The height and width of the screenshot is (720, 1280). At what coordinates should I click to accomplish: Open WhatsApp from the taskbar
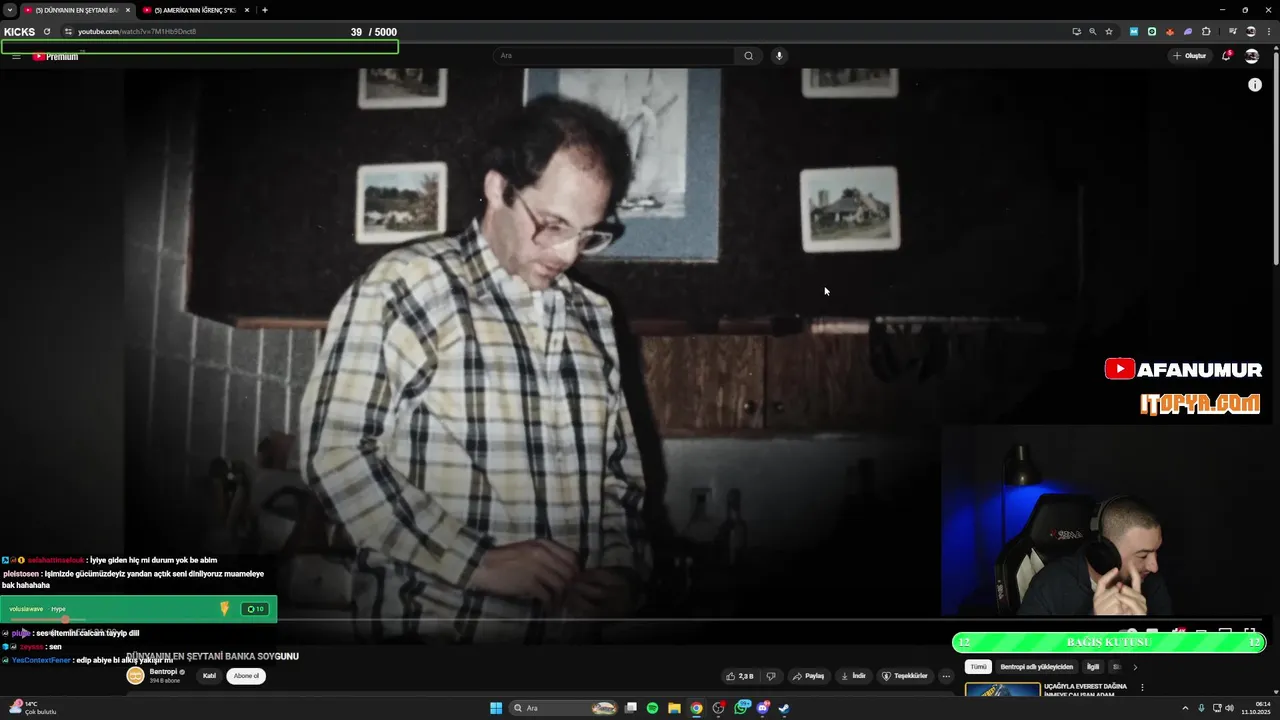(741, 708)
